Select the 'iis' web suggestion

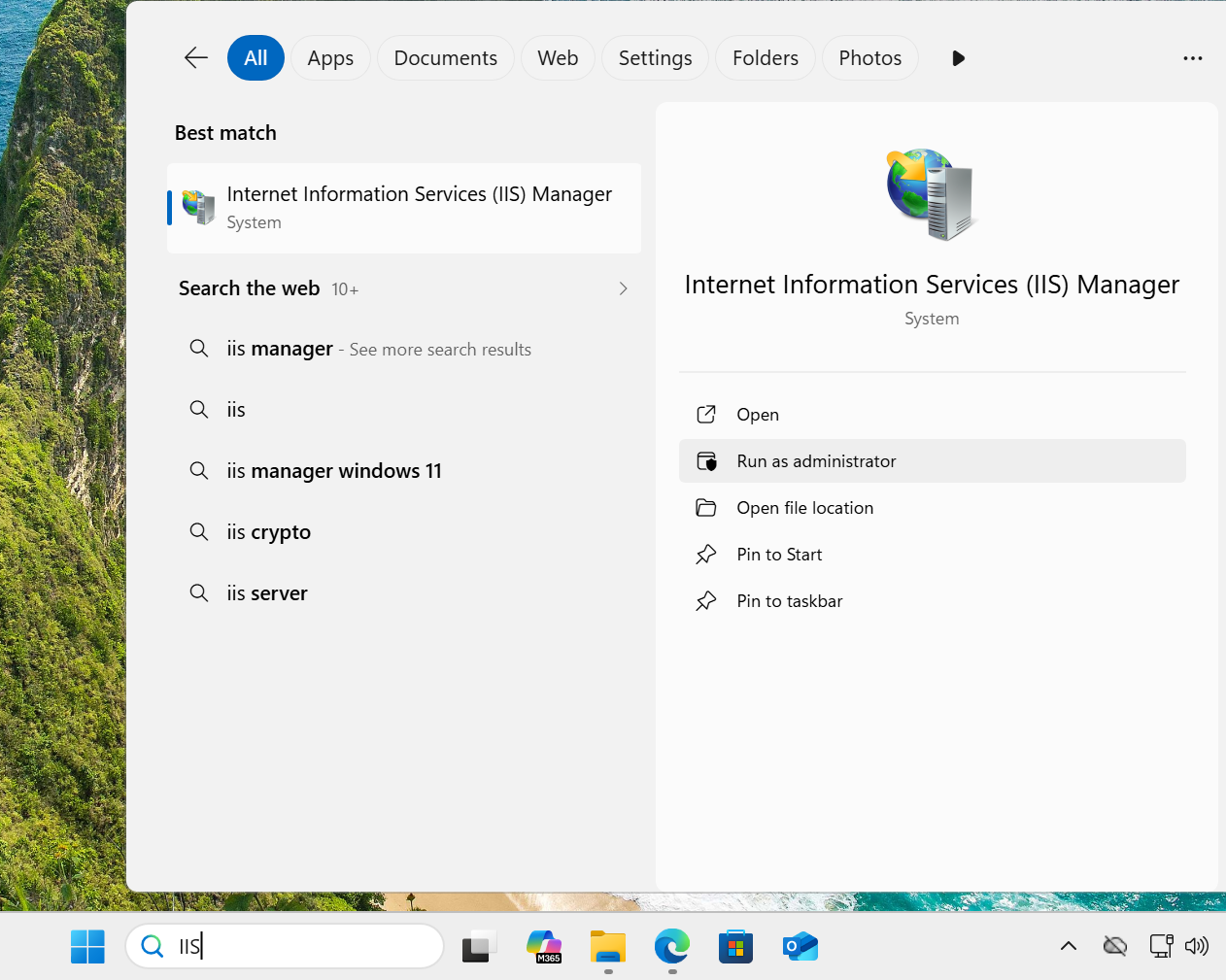click(x=404, y=410)
